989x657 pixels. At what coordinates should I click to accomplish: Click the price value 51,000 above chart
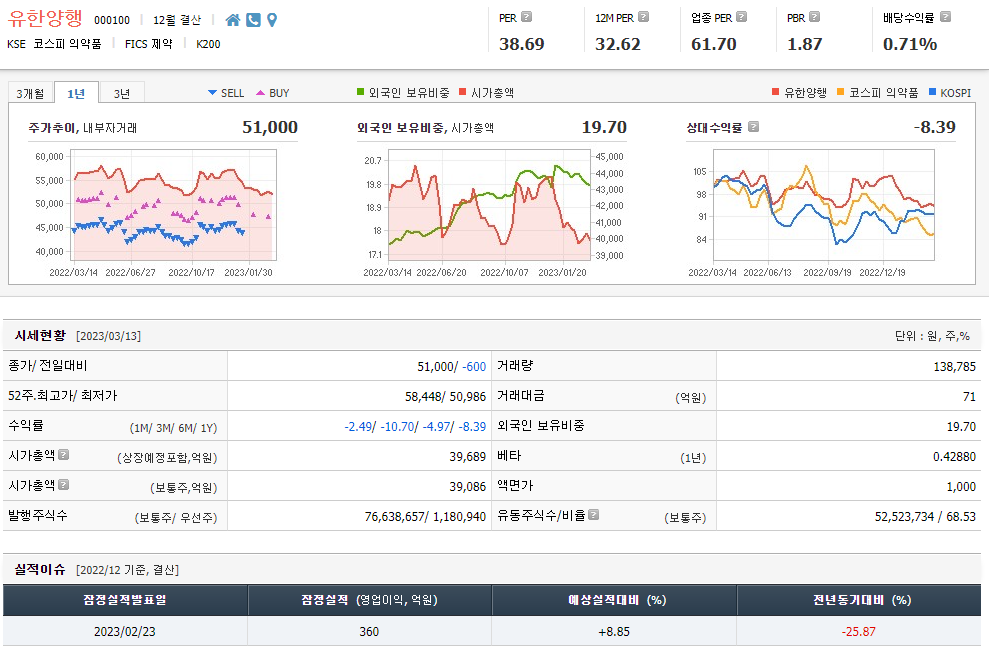[x=270, y=127]
